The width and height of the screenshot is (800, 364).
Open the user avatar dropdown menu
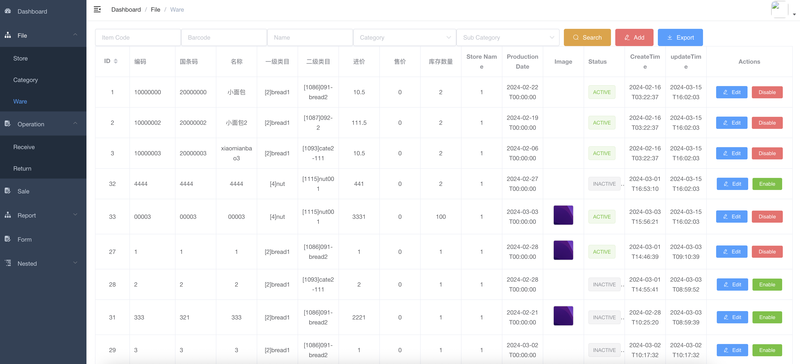pyautogui.click(x=783, y=10)
